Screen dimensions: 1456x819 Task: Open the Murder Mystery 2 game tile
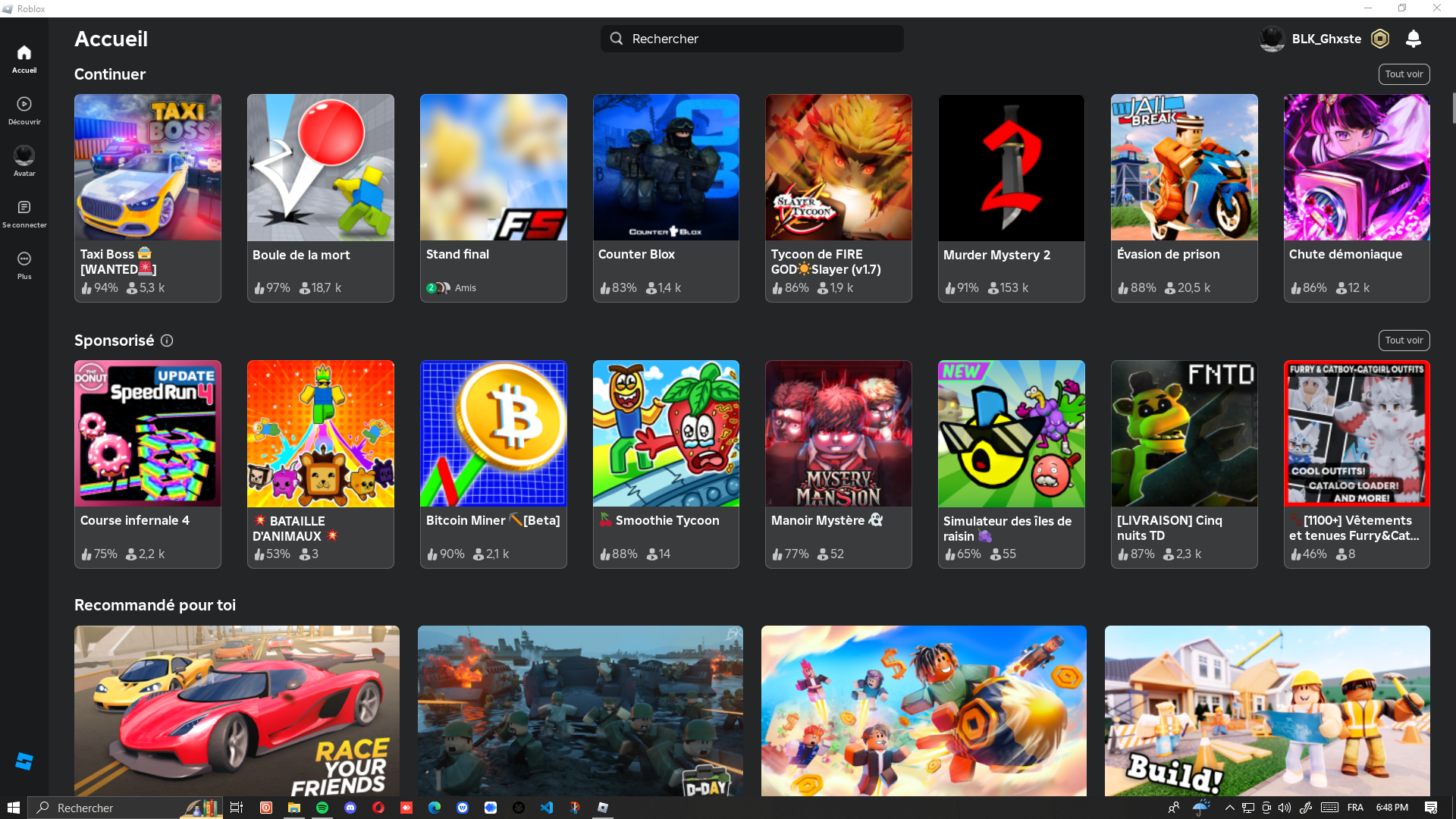(1011, 168)
